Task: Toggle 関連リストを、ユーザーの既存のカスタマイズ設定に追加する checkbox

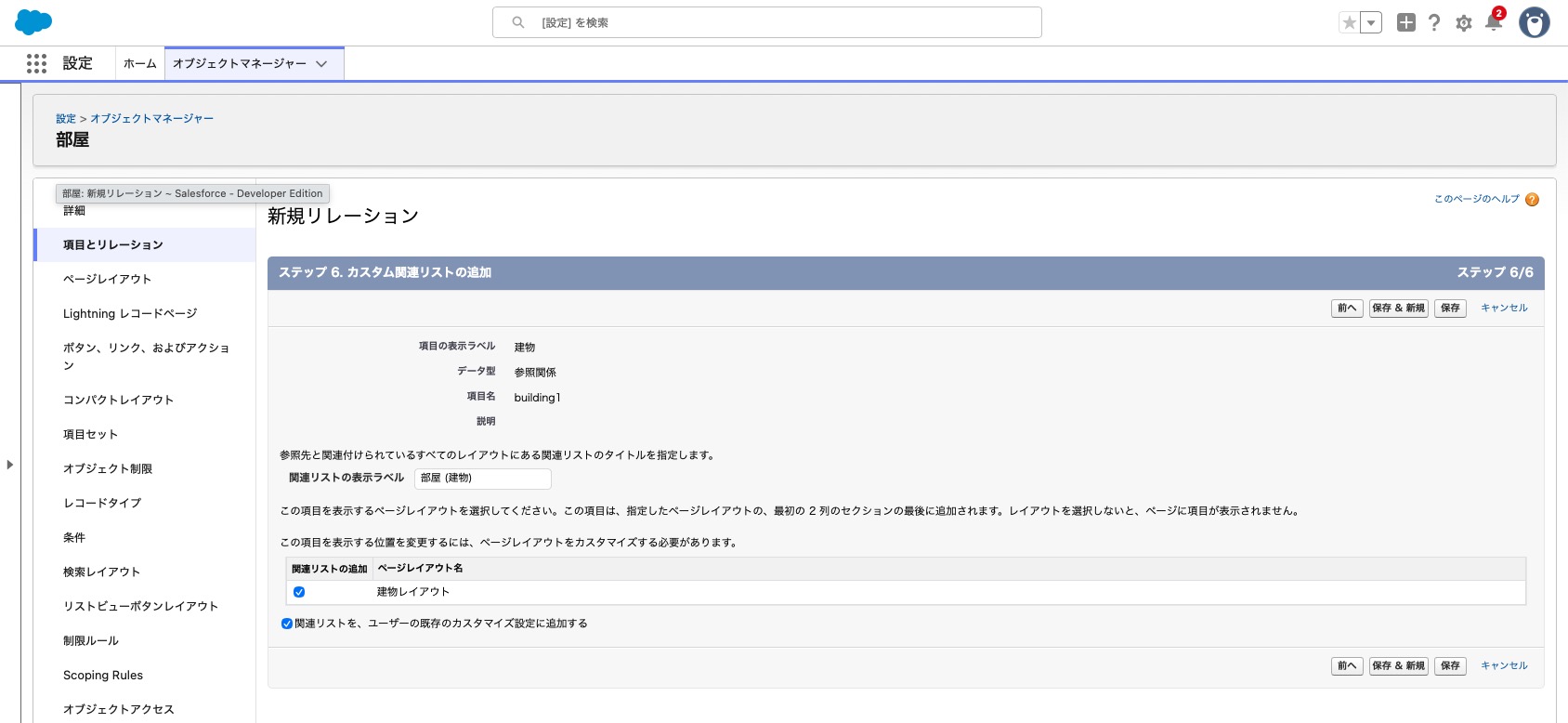Action: pos(286,624)
